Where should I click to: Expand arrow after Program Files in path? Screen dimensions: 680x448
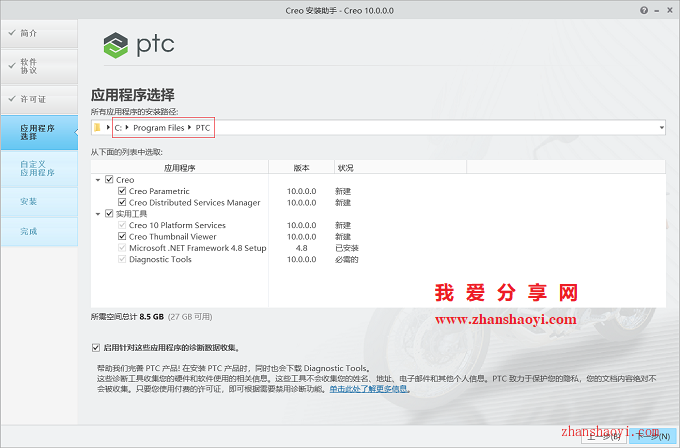[190, 128]
